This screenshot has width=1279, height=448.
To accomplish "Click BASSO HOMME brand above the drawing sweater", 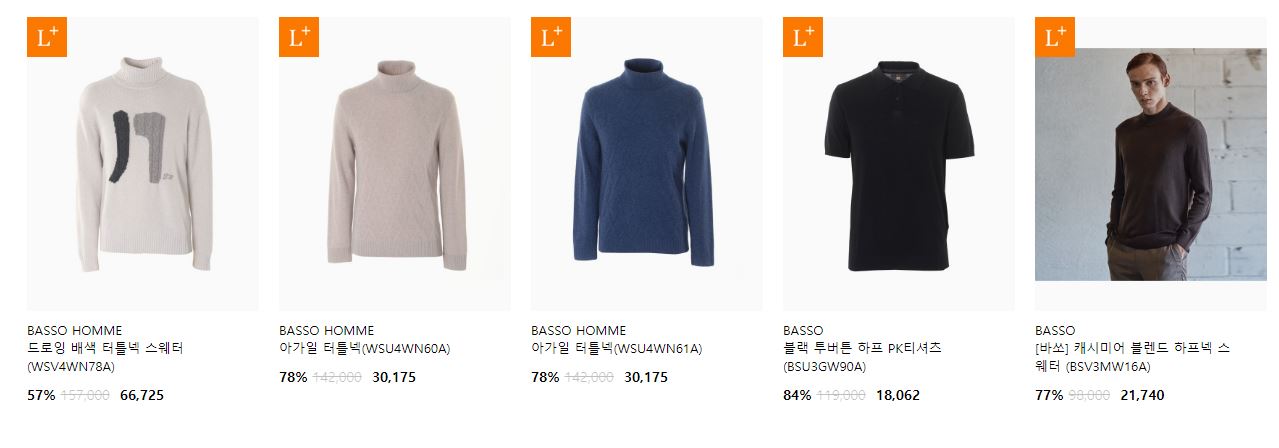I will [x=75, y=330].
